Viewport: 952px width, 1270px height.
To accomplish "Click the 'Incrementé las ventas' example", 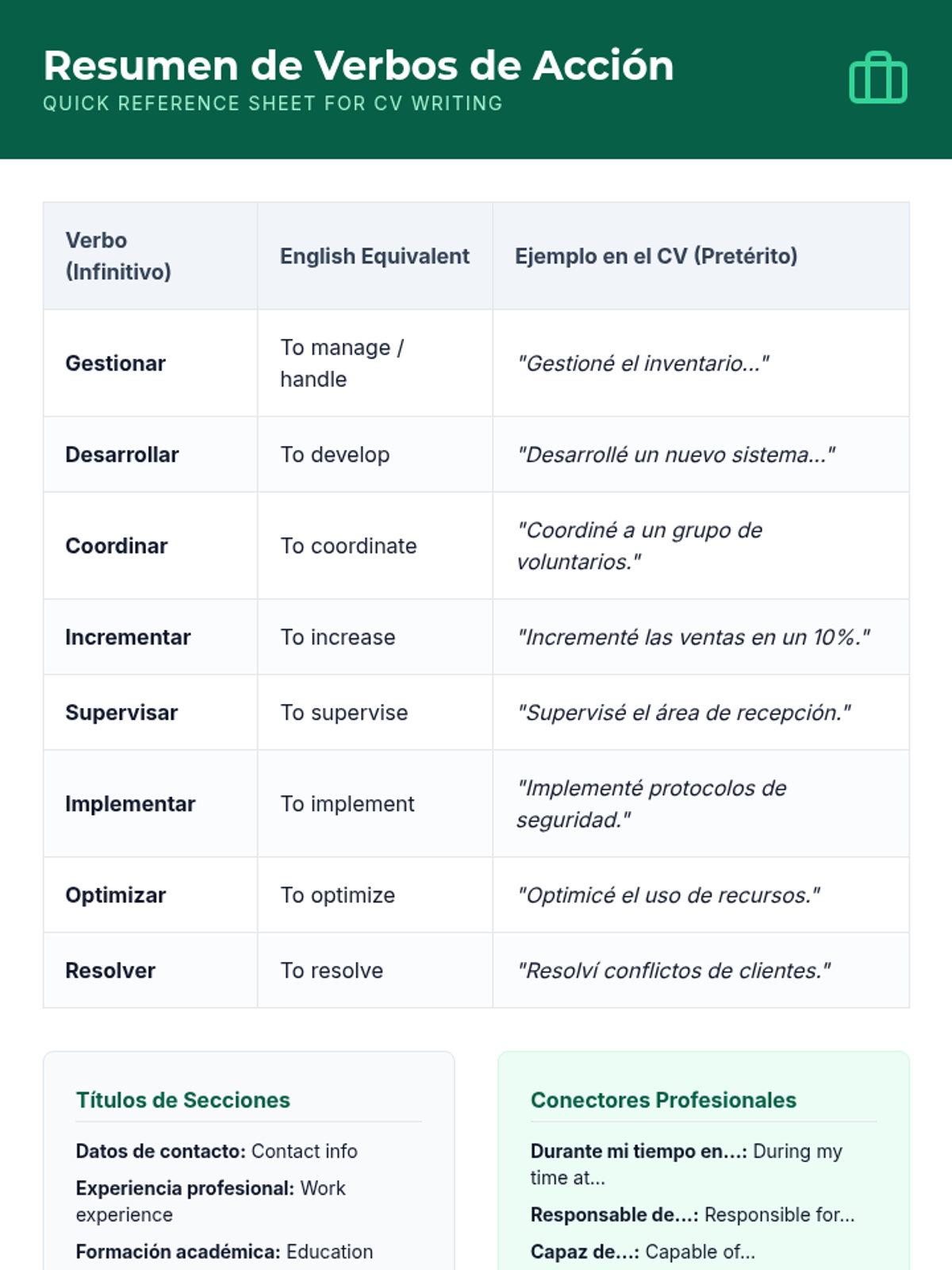I will (x=693, y=637).
